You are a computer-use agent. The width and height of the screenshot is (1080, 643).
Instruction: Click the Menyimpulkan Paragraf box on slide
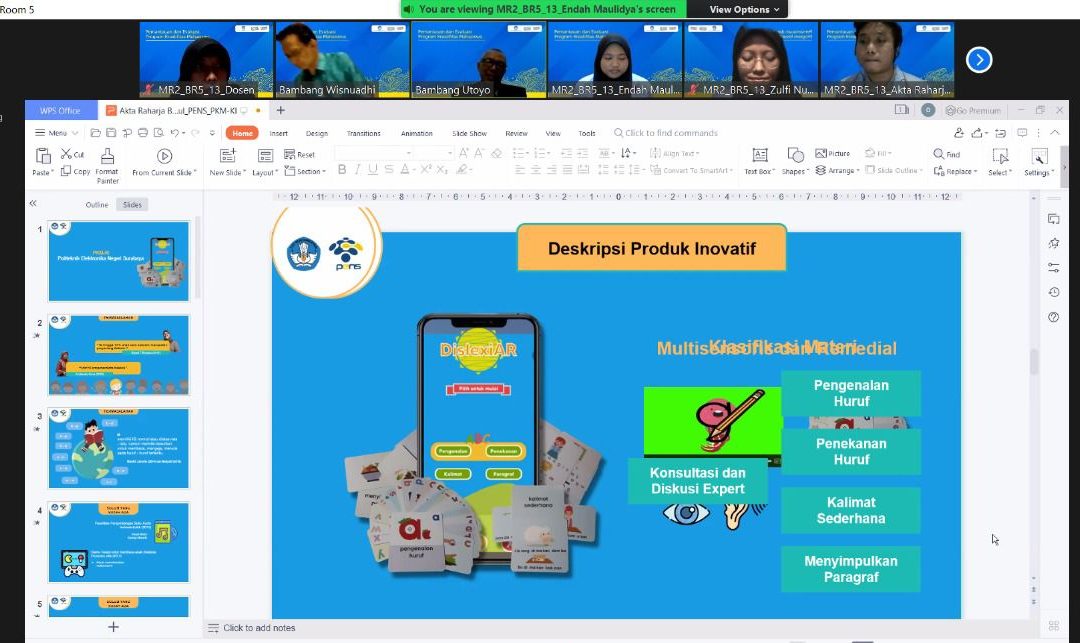point(851,569)
